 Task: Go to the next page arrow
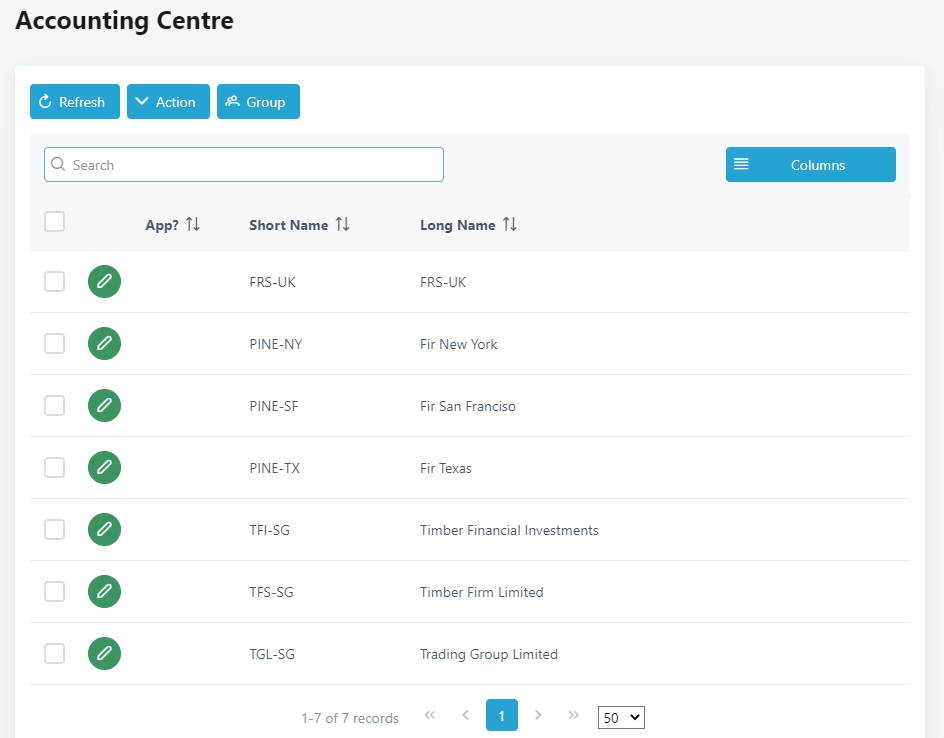point(538,715)
